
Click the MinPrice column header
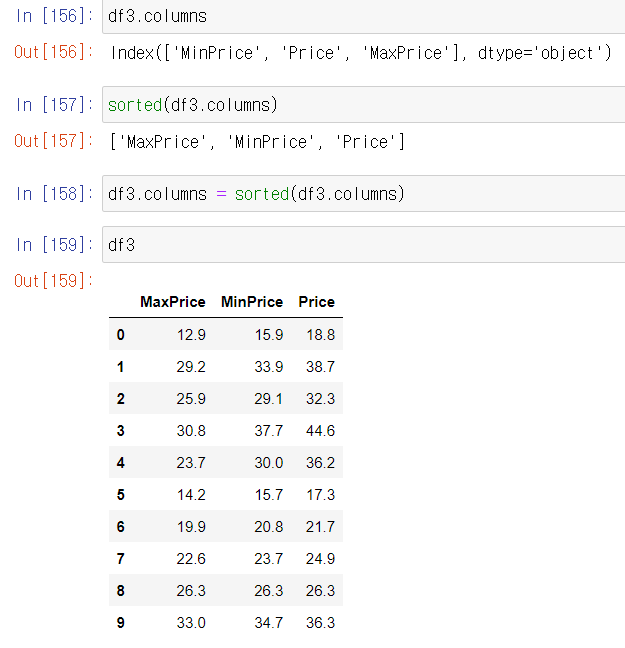[252, 302]
